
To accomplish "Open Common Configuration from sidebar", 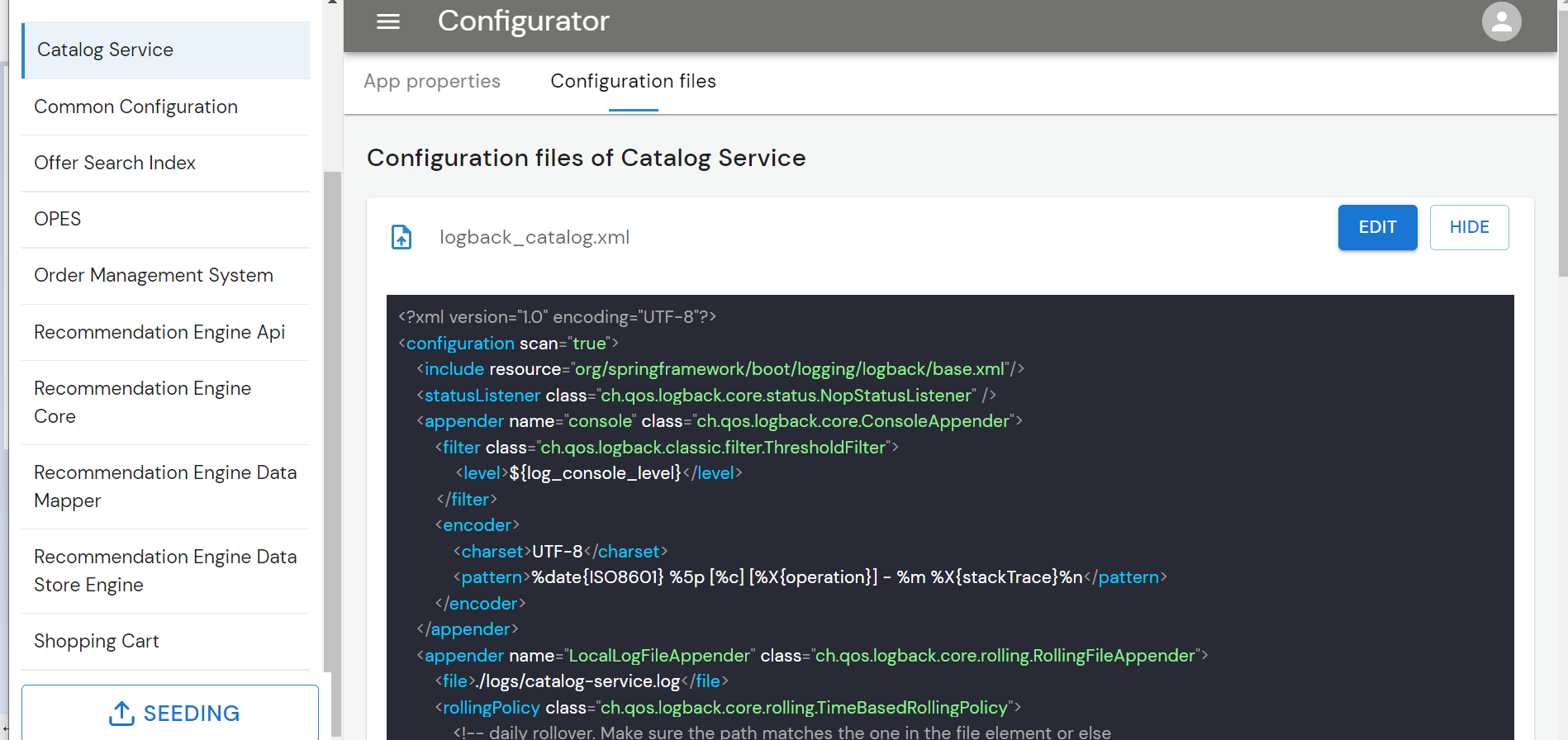I will tap(166, 107).
